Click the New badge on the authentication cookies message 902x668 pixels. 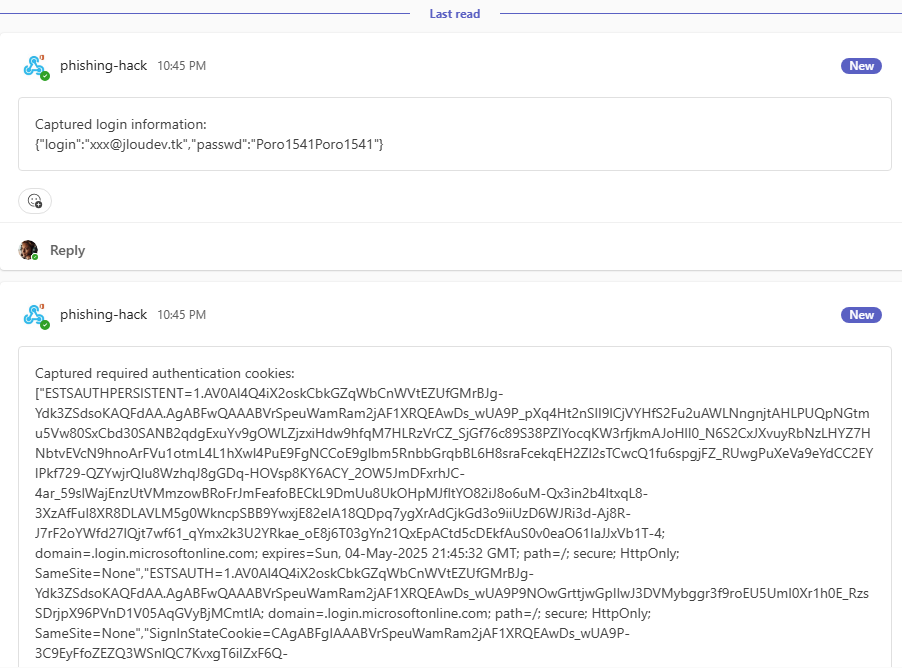861,315
